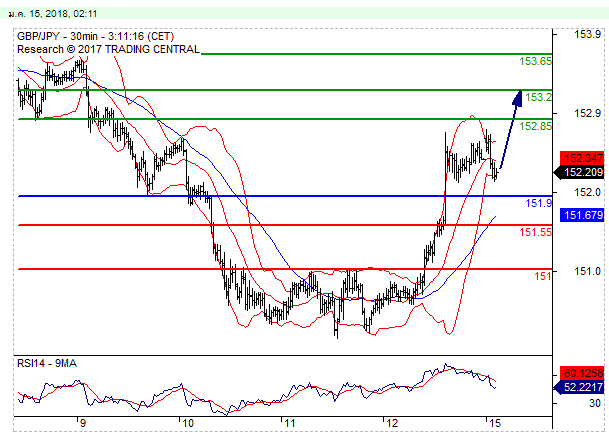This screenshot has height=437, width=609.
Task: Click the RSI axis value 30
Action: coord(595,403)
